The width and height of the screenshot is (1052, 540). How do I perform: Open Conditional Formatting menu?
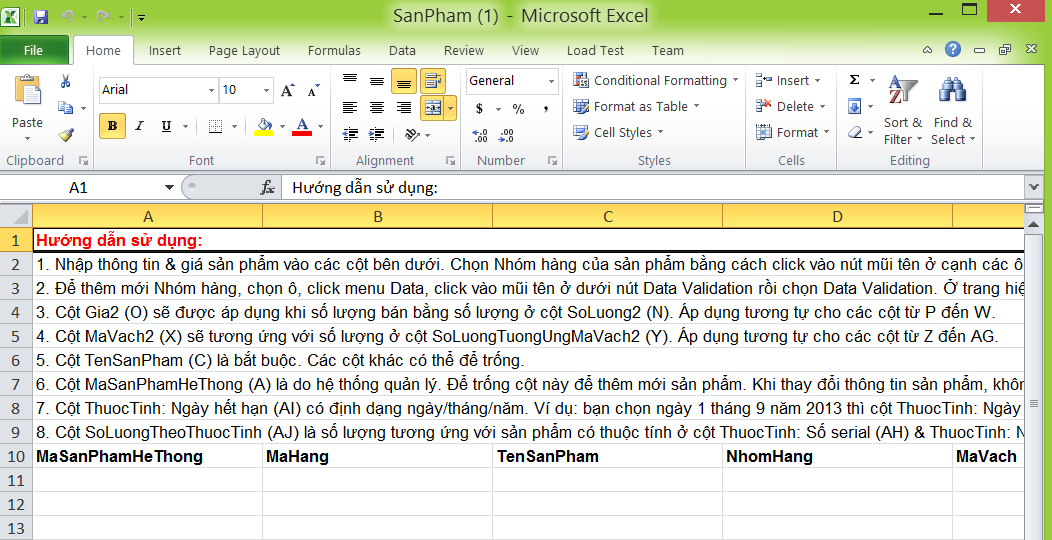pos(655,80)
